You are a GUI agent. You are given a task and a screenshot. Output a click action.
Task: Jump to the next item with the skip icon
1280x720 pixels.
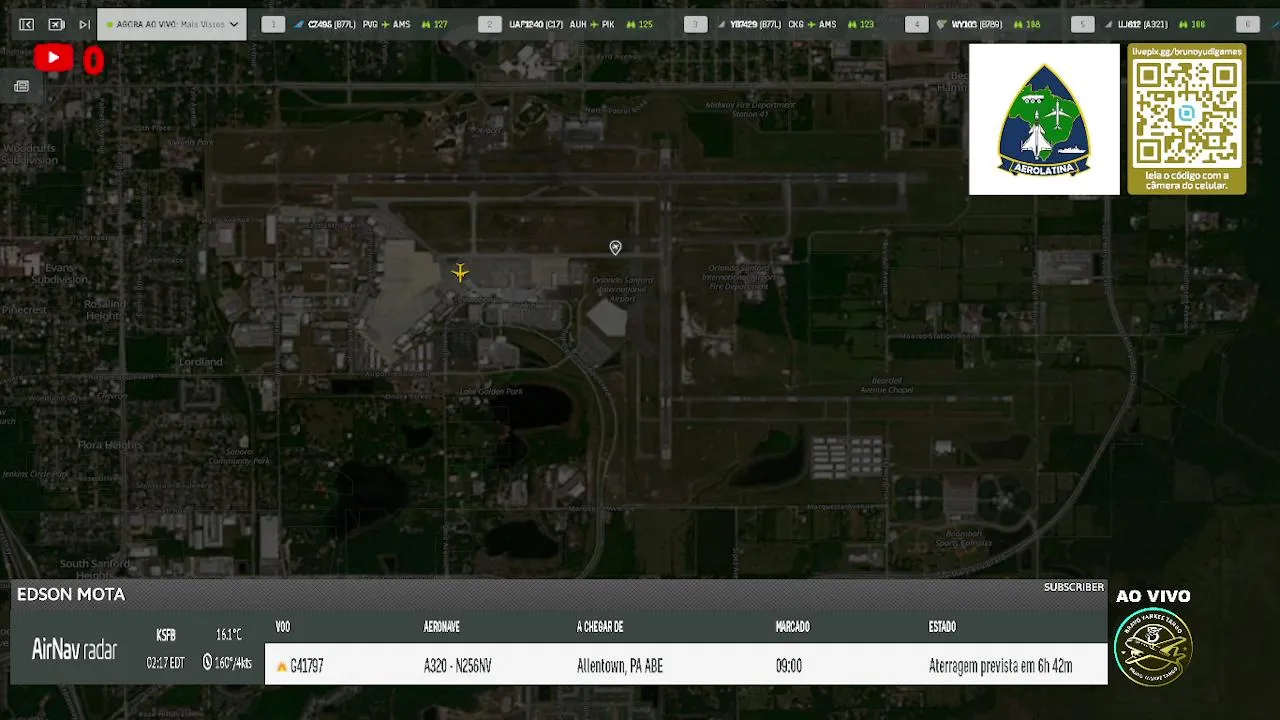tap(85, 24)
